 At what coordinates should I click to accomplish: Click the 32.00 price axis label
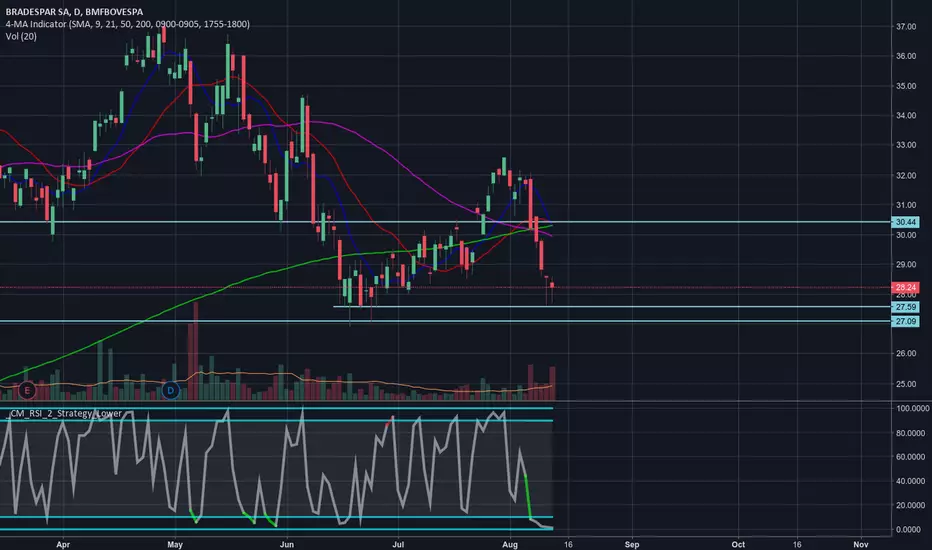coord(906,176)
